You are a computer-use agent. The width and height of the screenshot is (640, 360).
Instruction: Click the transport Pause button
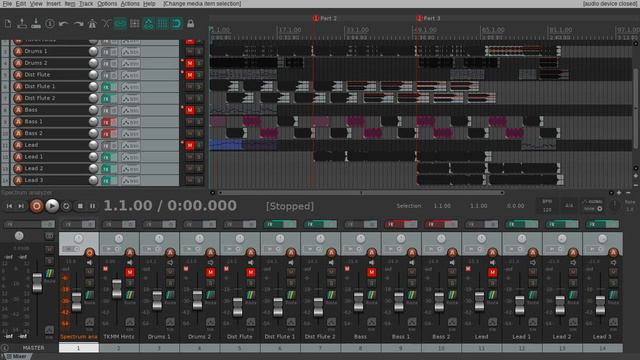[93, 206]
